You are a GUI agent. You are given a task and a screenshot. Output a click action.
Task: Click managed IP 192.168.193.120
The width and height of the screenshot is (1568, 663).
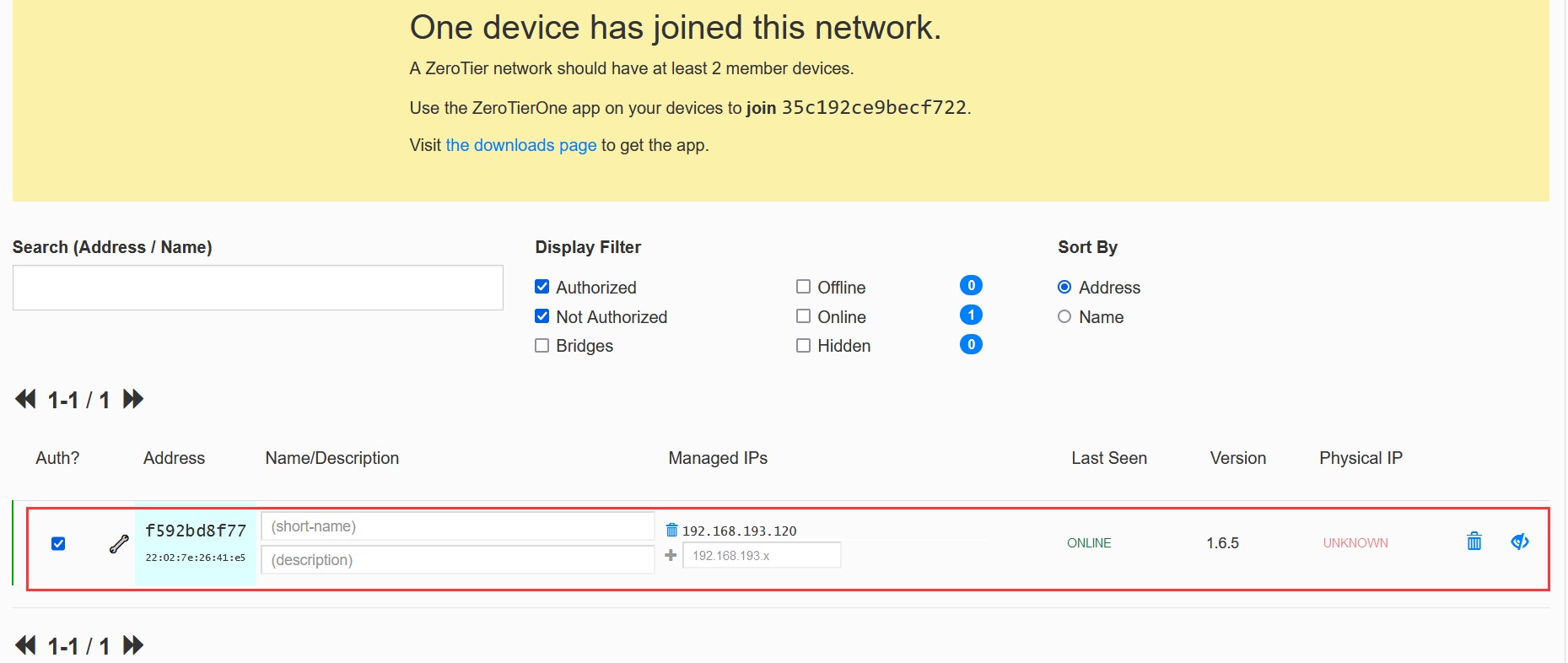[739, 531]
